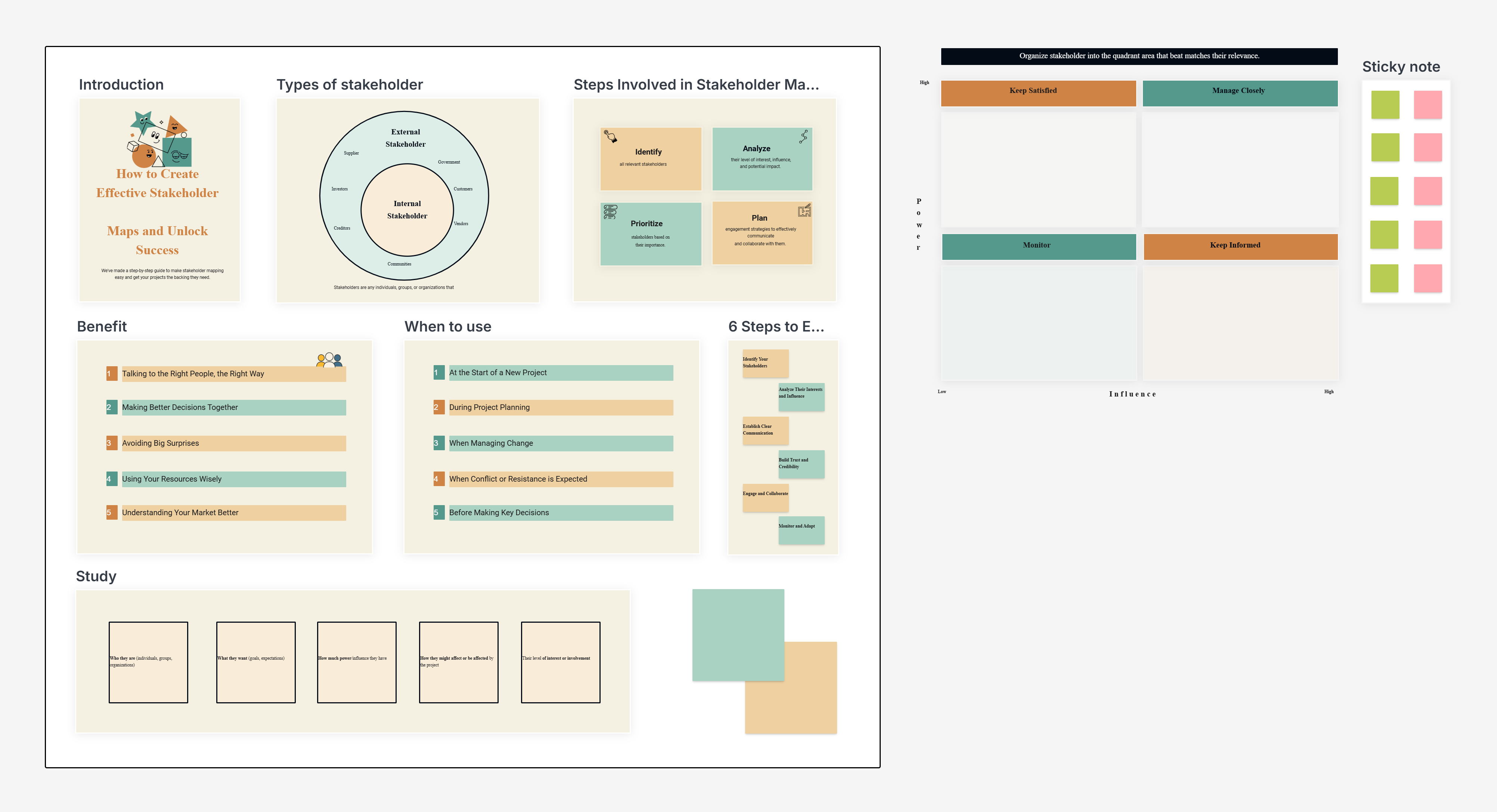The image size is (1497, 812).
Task: Click the people group icon in Benefit section
Action: (x=329, y=360)
